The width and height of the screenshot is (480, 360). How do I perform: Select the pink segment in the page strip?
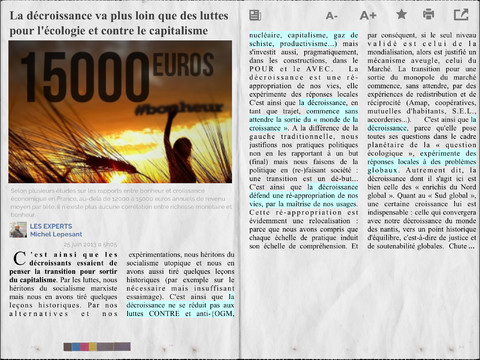84,347
